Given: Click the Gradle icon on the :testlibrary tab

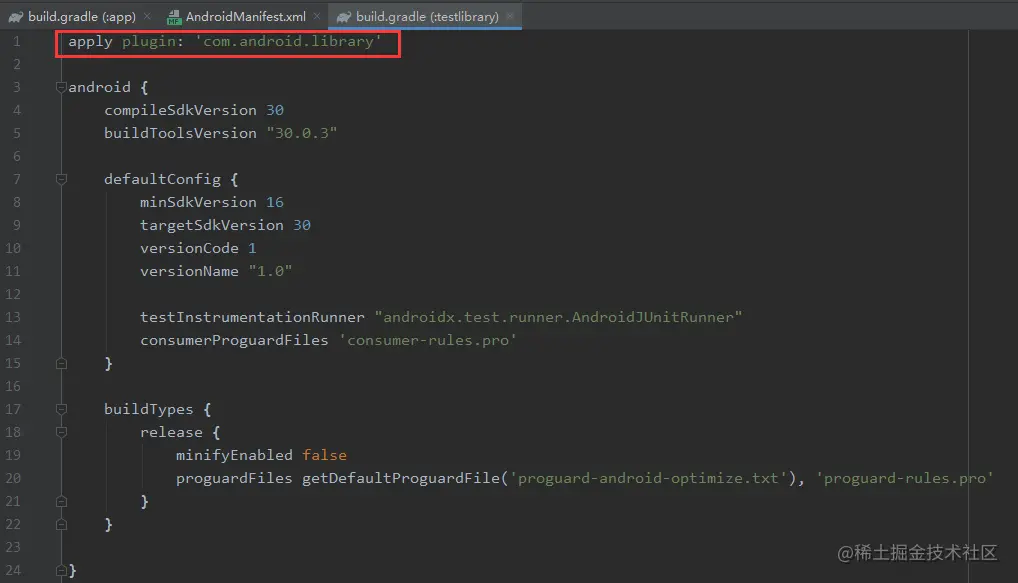Looking at the screenshot, I should coord(344,18).
